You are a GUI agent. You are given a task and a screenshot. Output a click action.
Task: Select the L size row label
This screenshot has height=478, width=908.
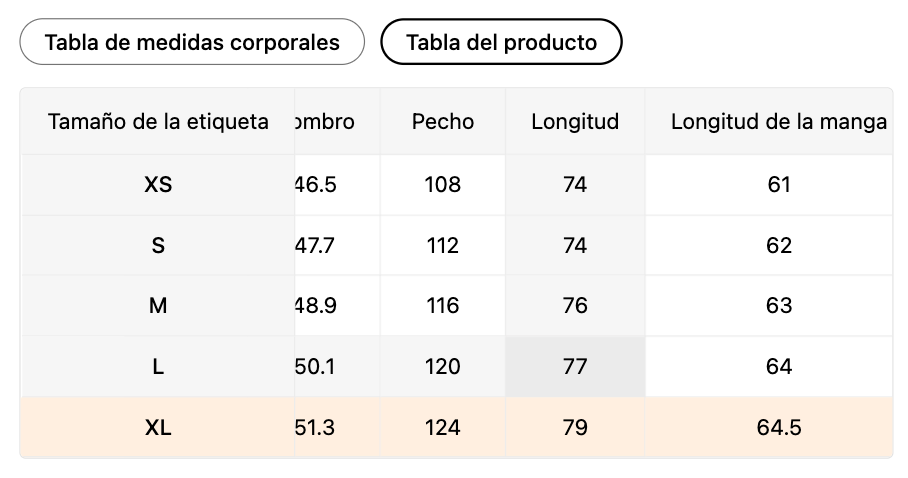pos(158,367)
